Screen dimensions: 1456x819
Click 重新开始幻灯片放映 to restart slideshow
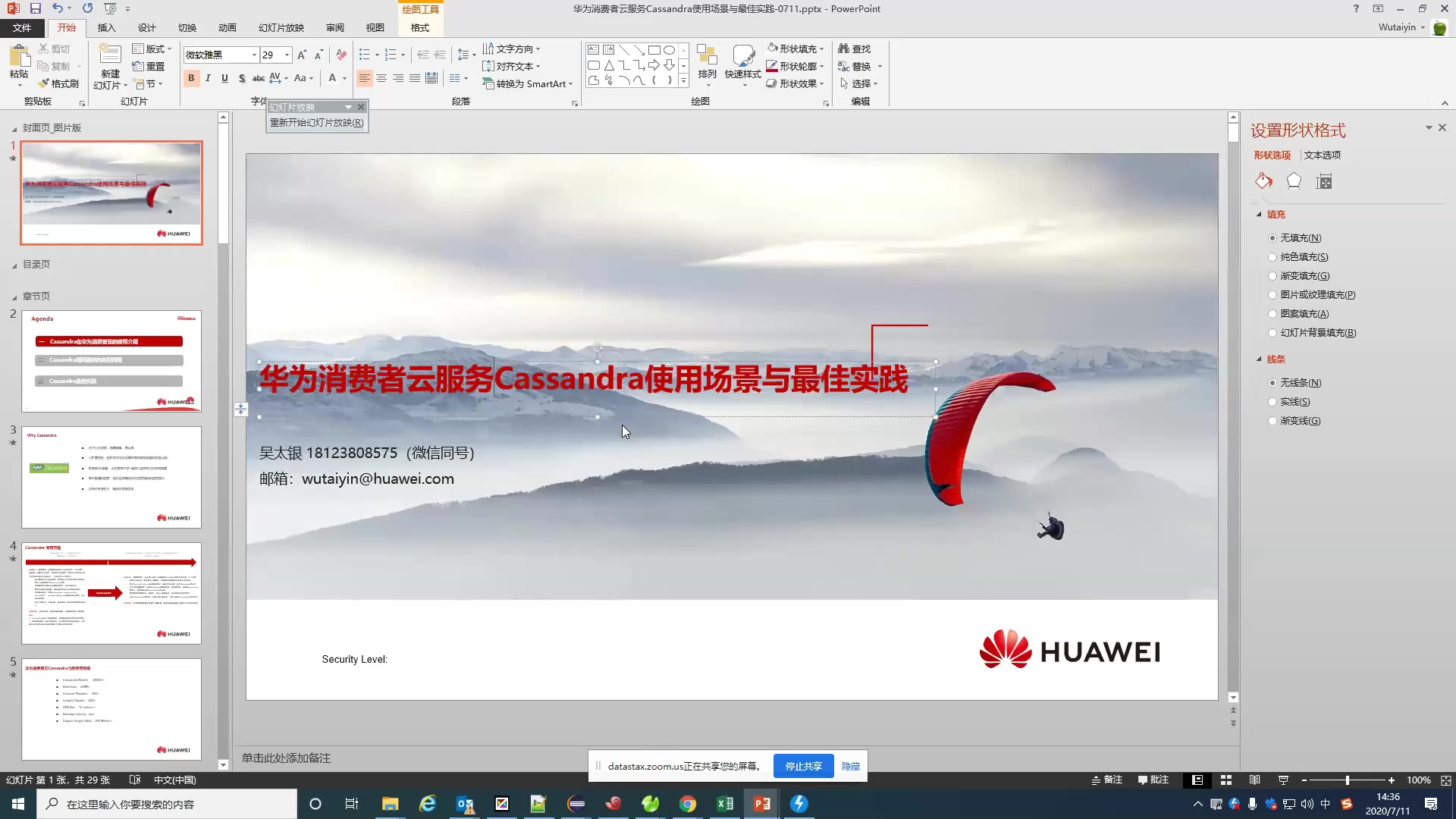pyautogui.click(x=316, y=122)
